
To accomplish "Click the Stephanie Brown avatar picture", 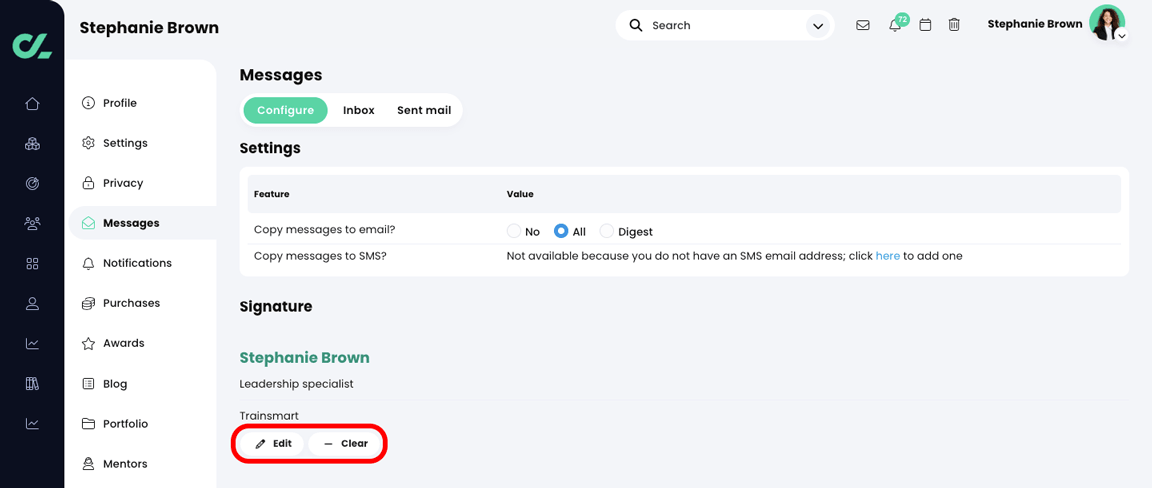I will pyautogui.click(x=1106, y=22).
